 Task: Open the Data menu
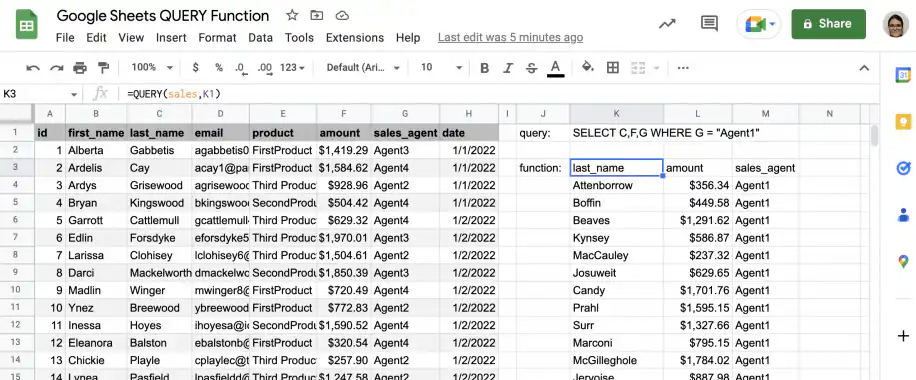(x=261, y=38)
